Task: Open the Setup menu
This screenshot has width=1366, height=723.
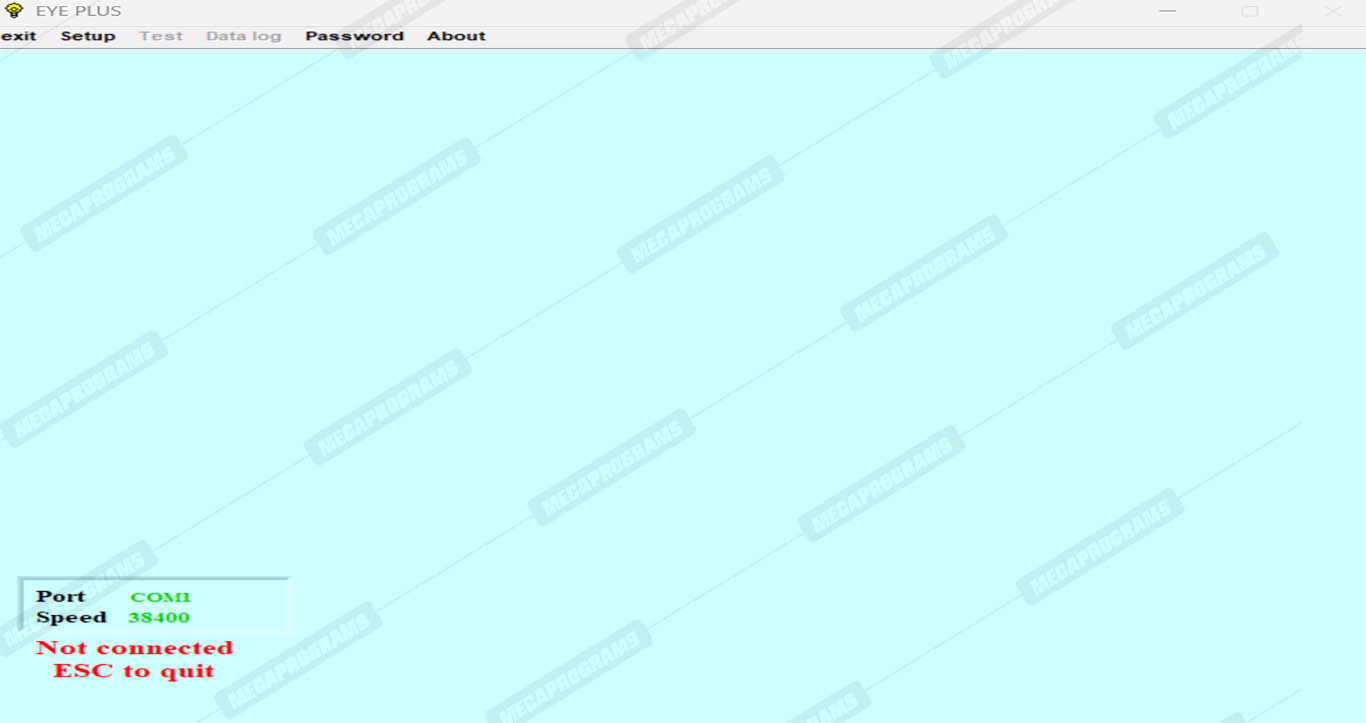Action: 88,36
